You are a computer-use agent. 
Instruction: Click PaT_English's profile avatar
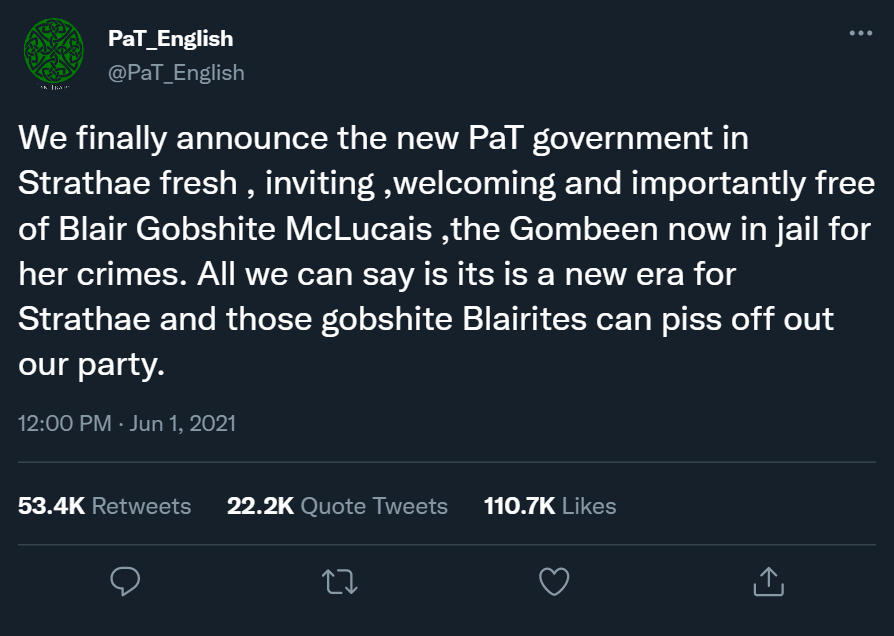tap(52, 52)
